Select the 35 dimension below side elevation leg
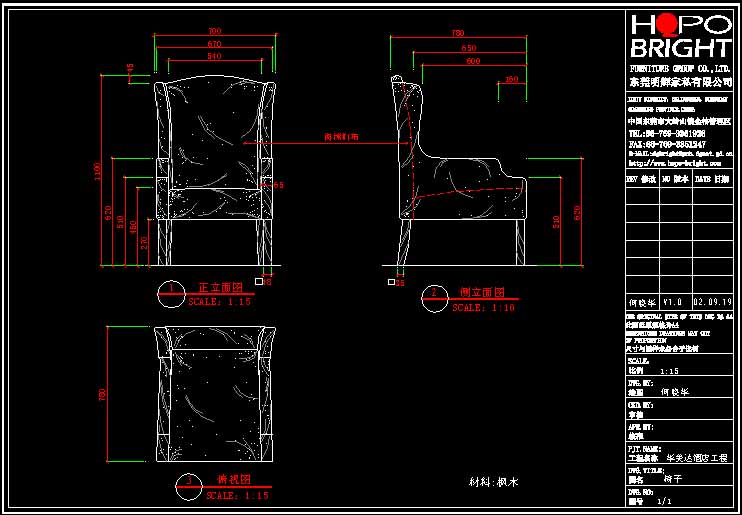 tap(400, 283)
